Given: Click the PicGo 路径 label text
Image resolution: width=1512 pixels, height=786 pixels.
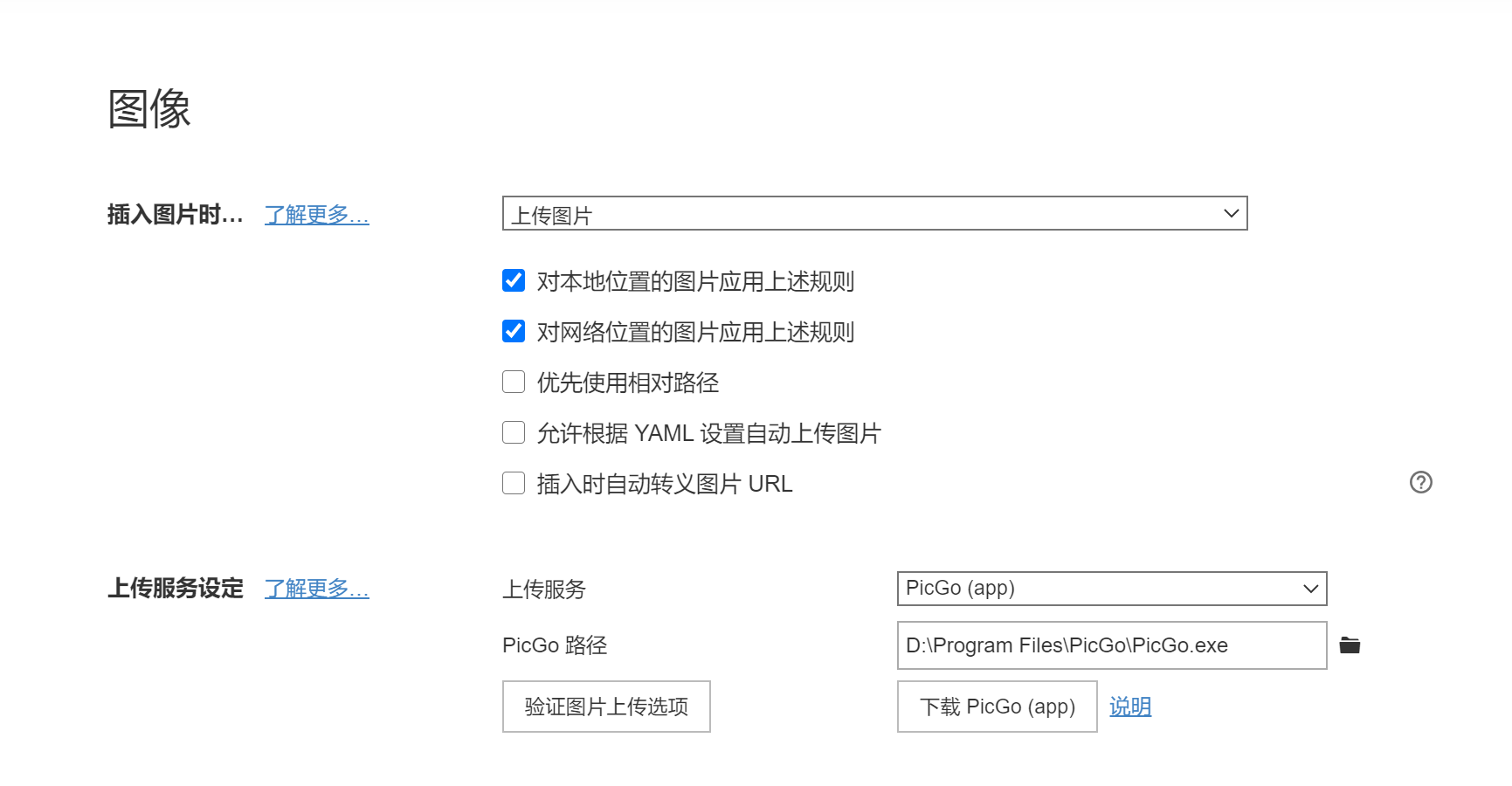Looking at the screenshot, I should click(x=554, y=645).
